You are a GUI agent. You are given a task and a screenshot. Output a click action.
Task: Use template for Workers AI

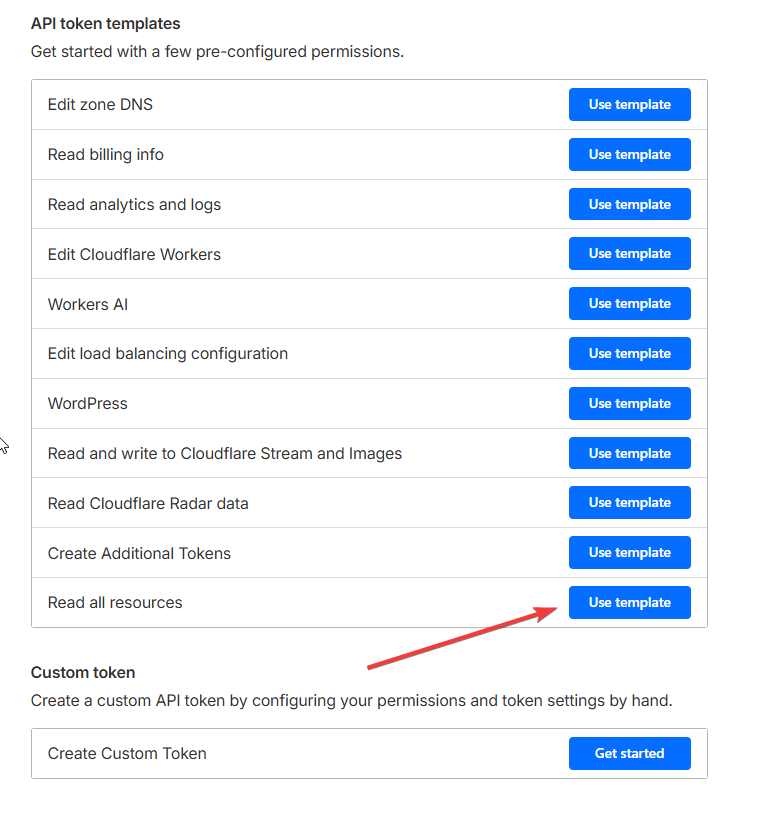pos(629,304)
